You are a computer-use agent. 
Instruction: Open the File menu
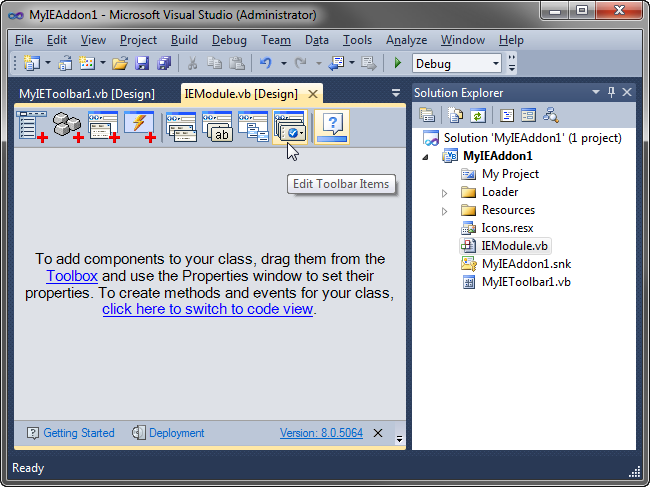coord(24,40)
